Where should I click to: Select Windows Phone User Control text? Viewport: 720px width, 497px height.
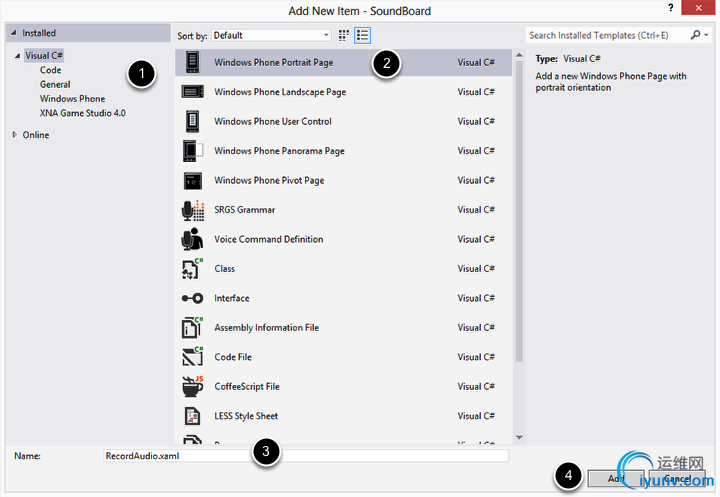[x=273, y=121]
